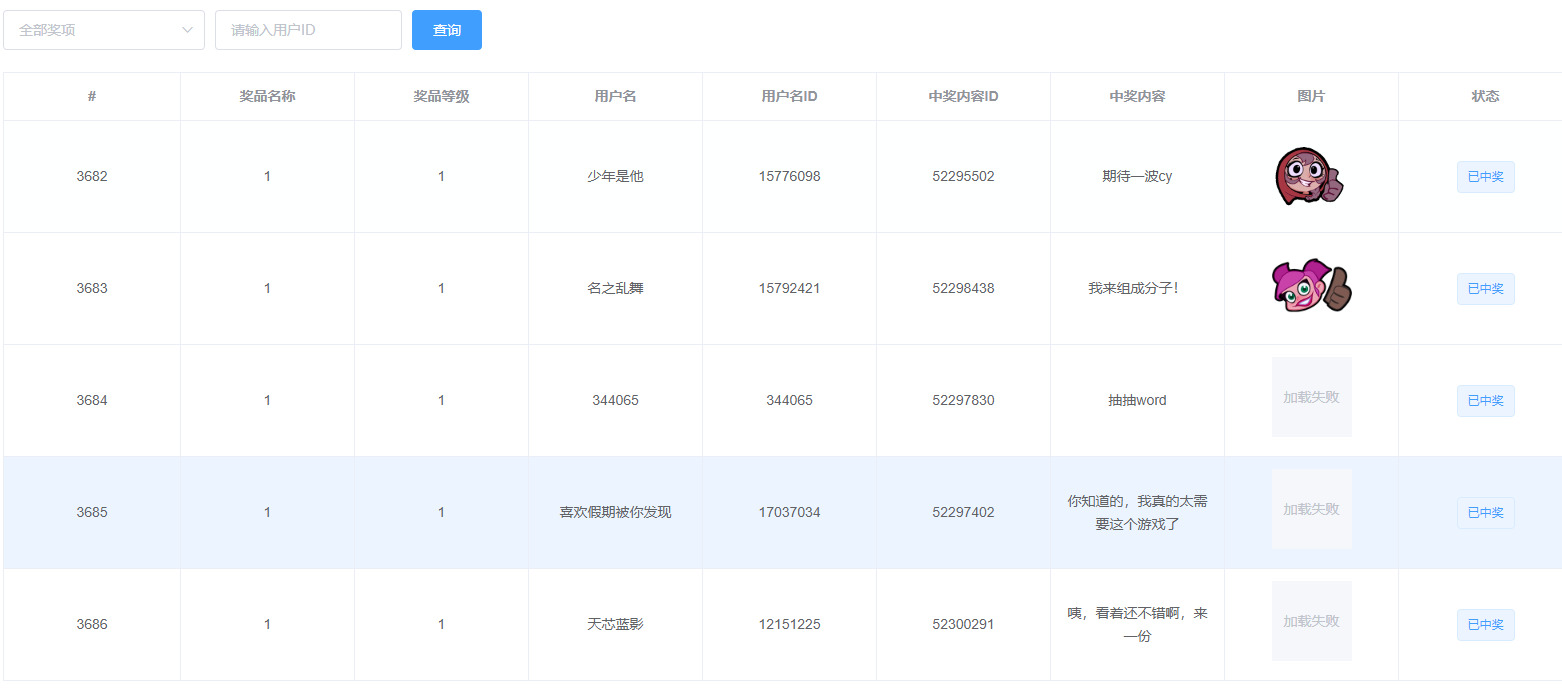Screen dimensions: 1562x691
Task: Click the pink-haired thumbs-up avatar in row 3683
Action: (x=1310, y=288)
